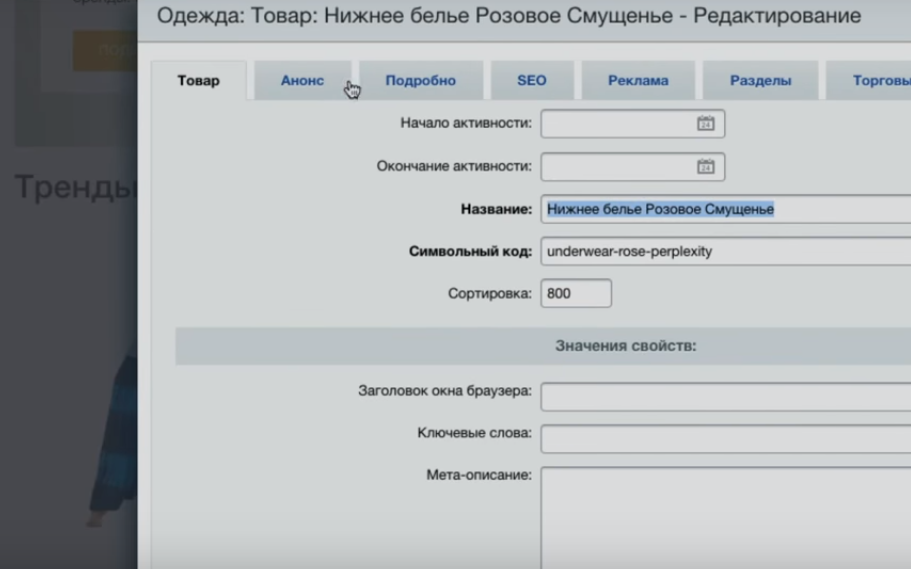The width and height of the screenshot is (911, 569).
Task: Click into the Начало активности date field
Action: [617, 124]
